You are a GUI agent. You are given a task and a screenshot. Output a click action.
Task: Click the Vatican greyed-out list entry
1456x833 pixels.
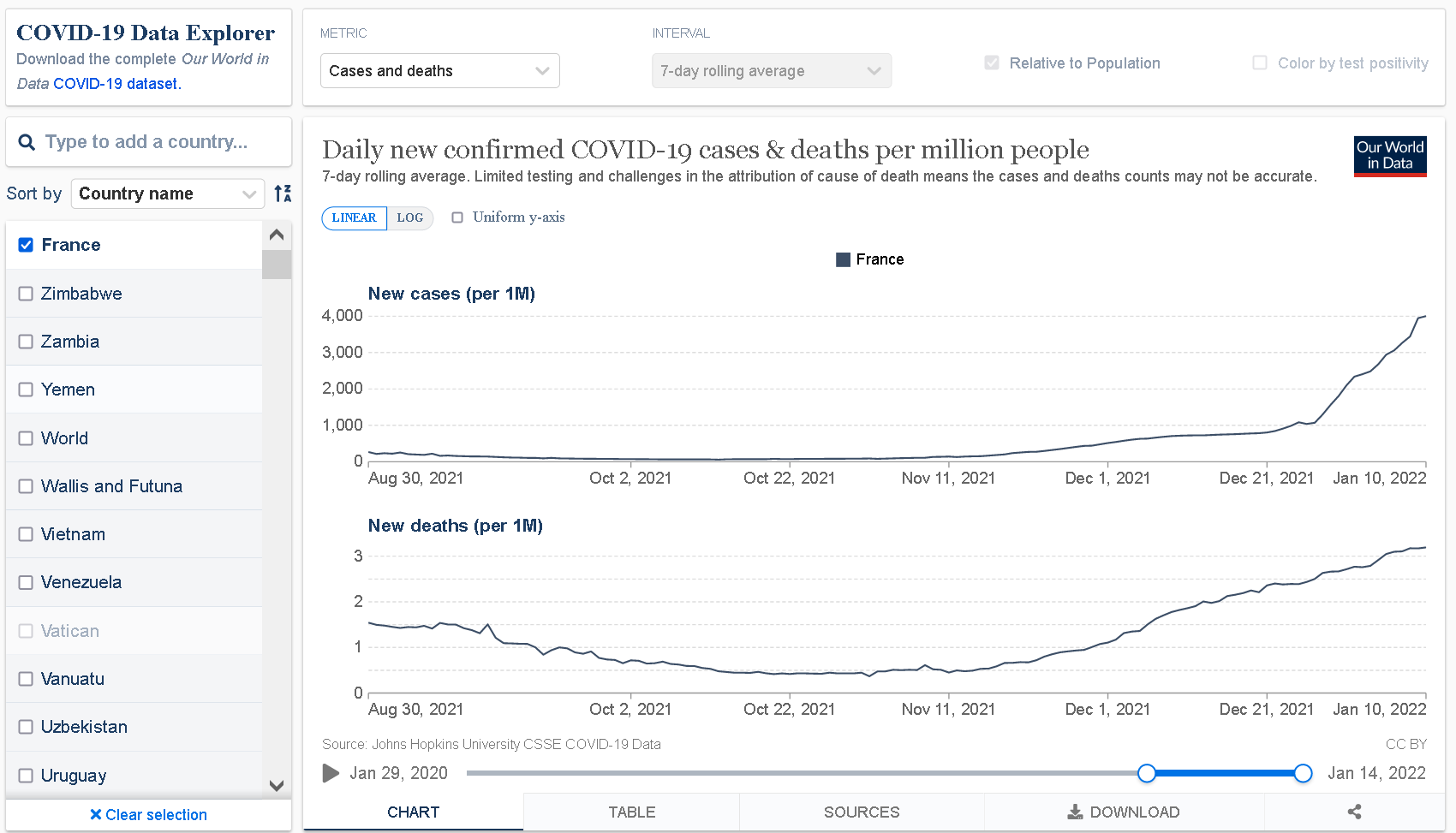pos(134,631)
